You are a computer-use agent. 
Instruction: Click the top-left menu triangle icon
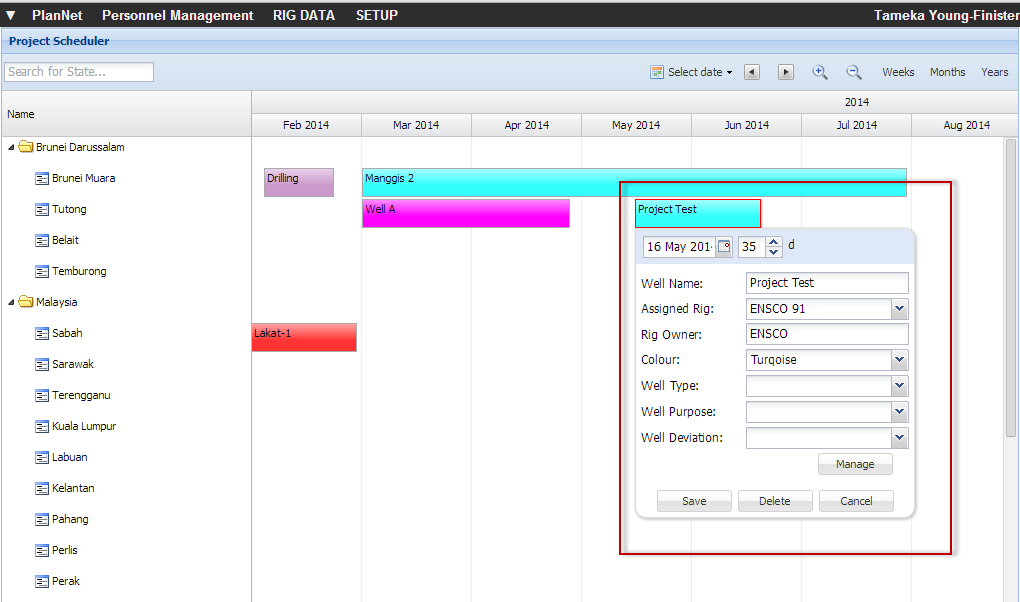(11, 15)
